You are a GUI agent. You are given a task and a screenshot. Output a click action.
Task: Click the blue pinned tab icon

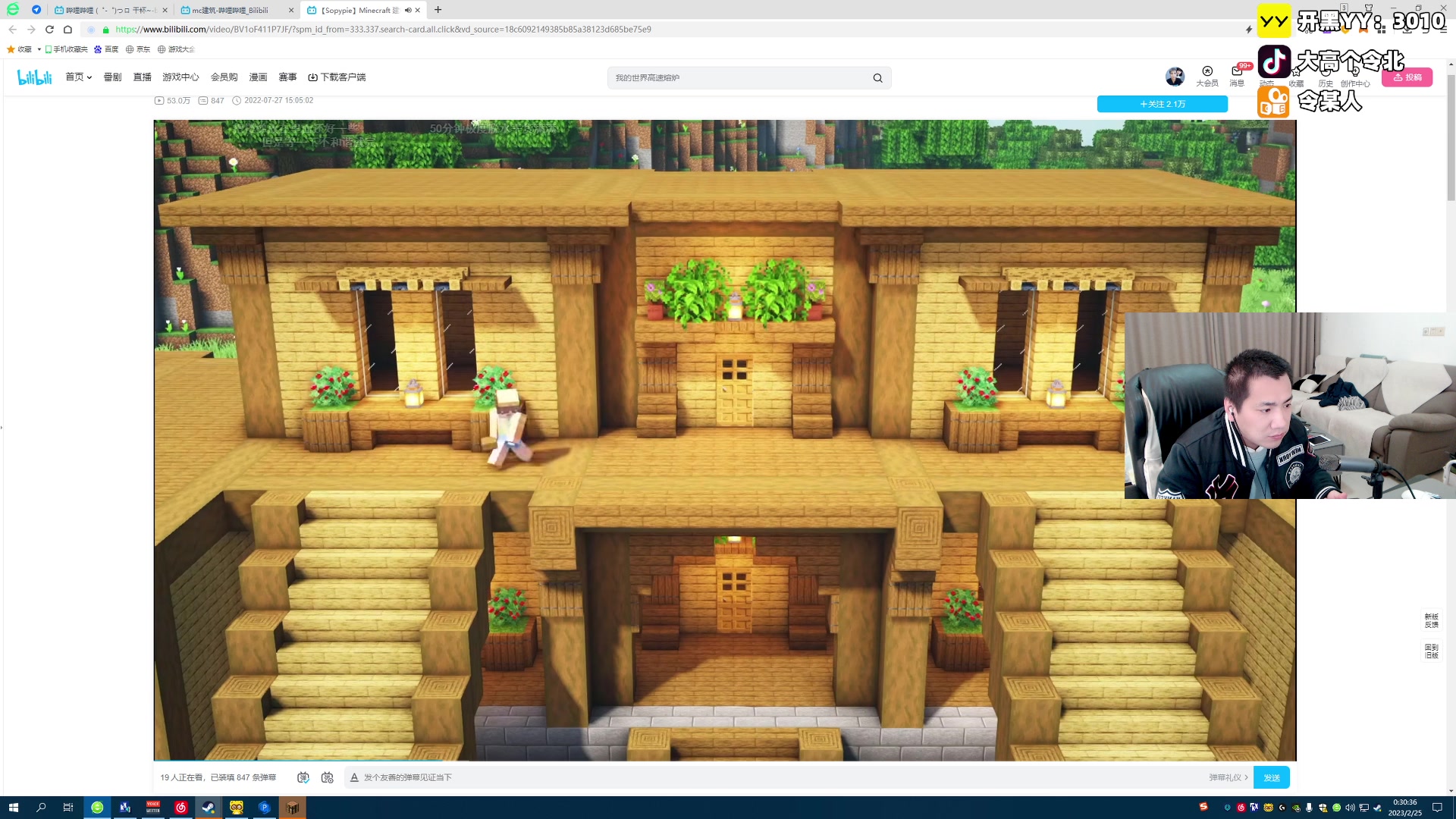pyautogui.click(x=36, y=10)
